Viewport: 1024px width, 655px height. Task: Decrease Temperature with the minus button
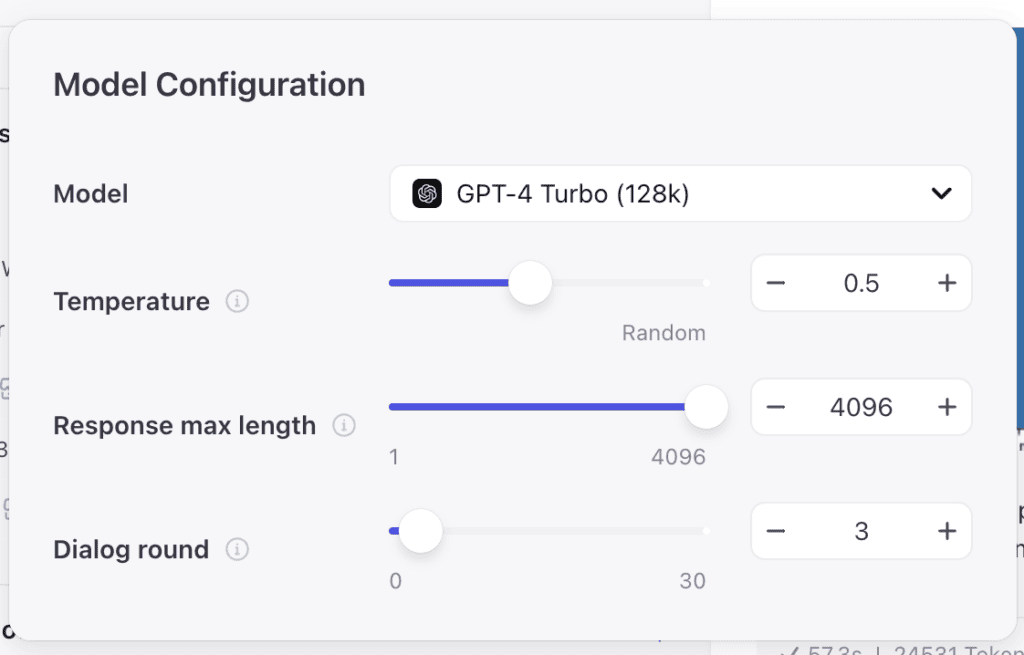(776, 283)
